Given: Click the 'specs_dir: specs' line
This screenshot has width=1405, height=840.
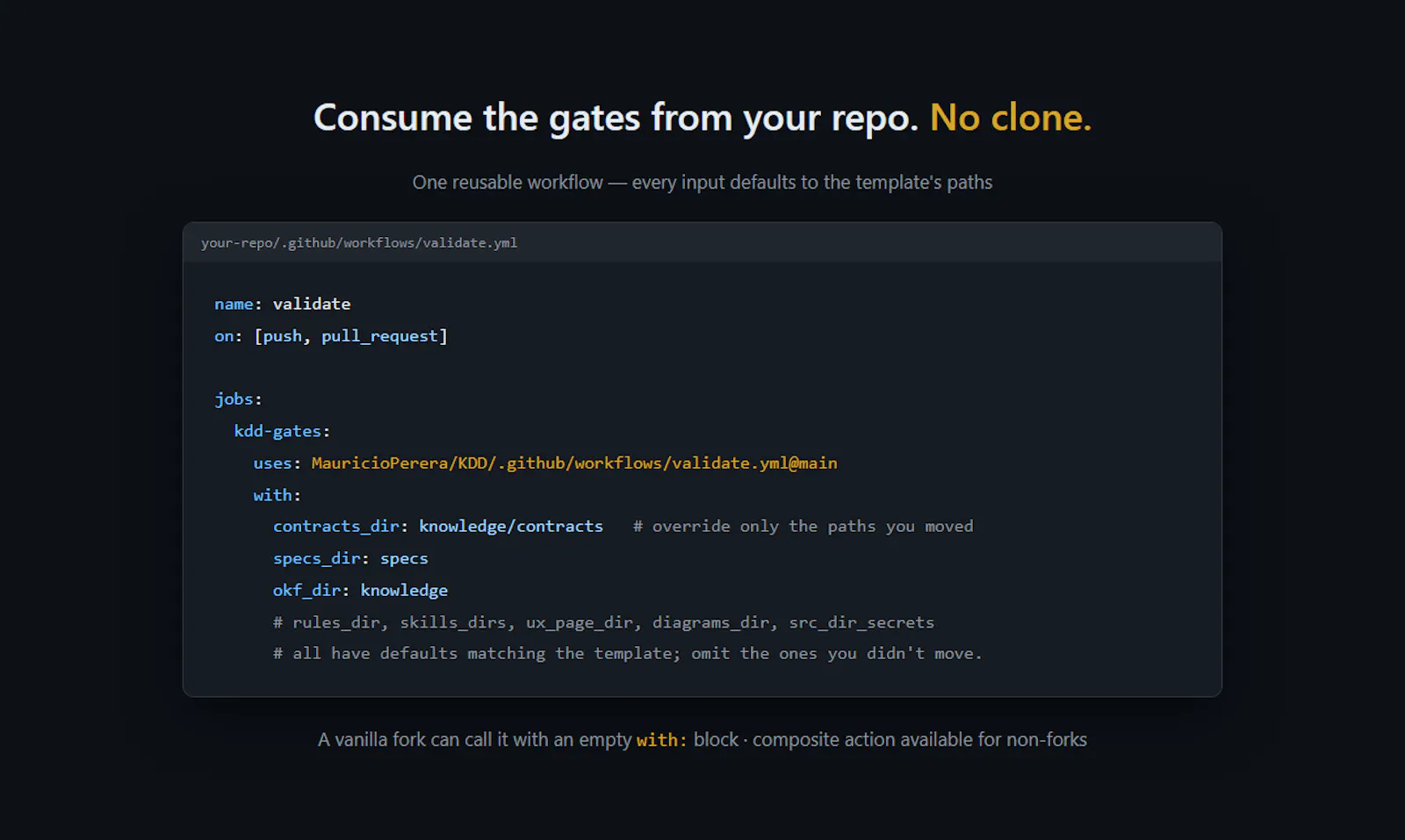Looking at the screenshot, I should [x=350, y=558].
